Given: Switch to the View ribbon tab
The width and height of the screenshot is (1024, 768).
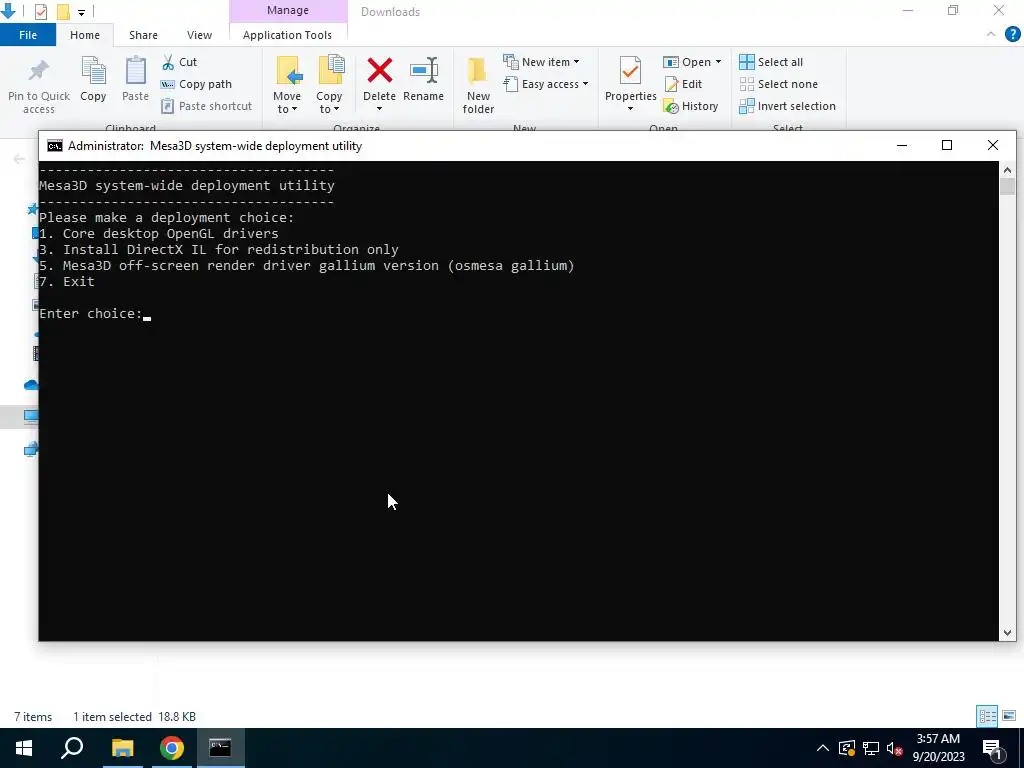Looking at the screenshot, I should [x=199, y=35].
